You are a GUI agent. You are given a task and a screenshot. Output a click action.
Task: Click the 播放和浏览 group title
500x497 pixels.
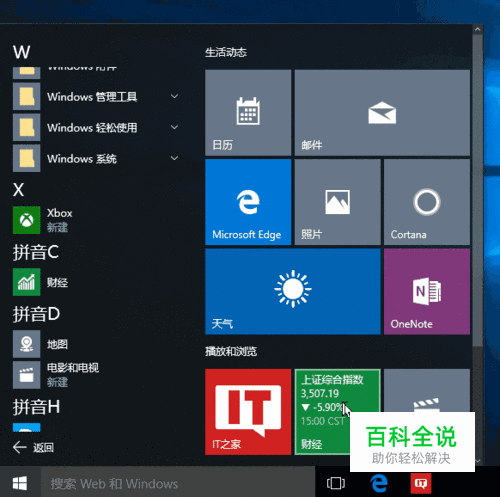click(x=231, y=351)
